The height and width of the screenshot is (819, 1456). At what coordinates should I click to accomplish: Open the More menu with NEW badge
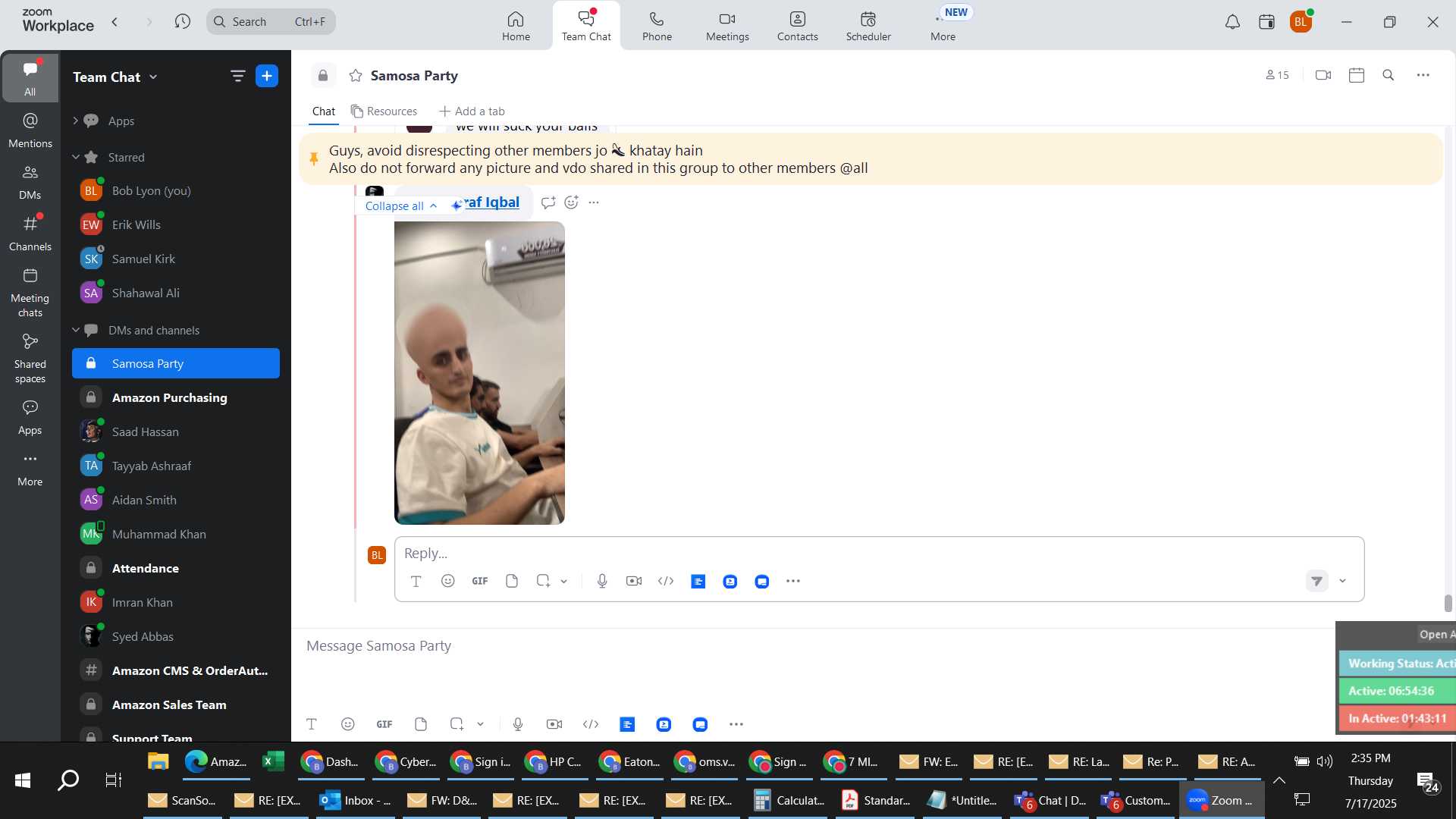point(943,26)
